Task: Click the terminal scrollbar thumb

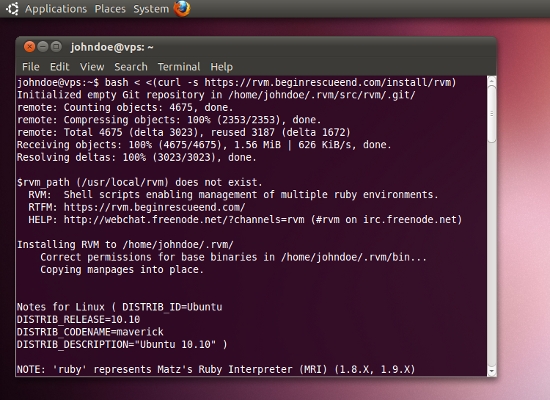Action: point(492,114)
